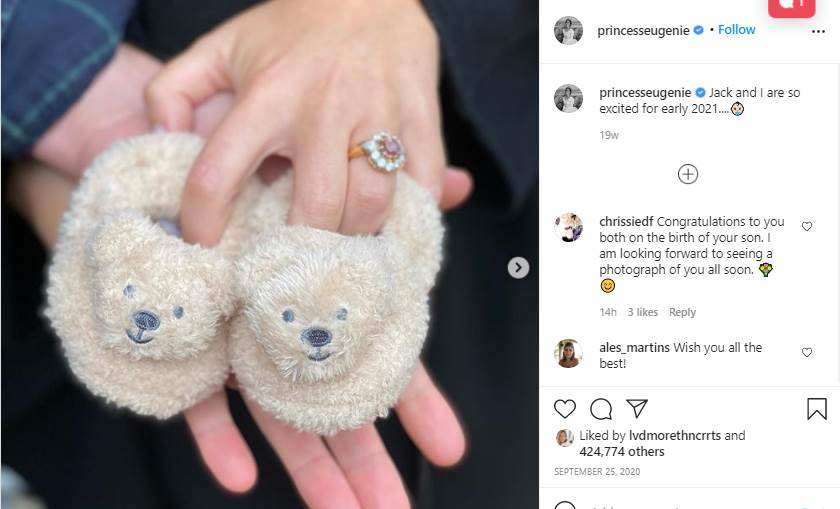Reply to chrissiedf's comment
This screenshot has width=840, height=509.
pos(682,312)
